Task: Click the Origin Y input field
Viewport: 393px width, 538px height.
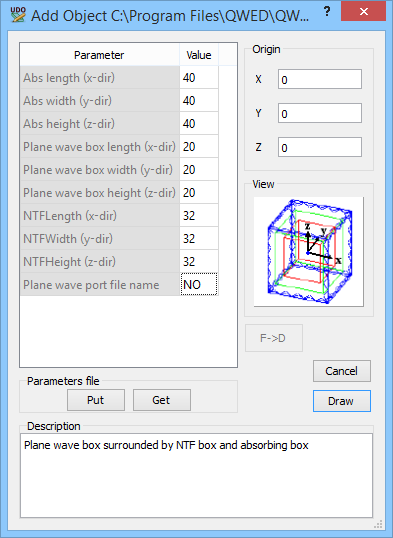Action: 320,113
